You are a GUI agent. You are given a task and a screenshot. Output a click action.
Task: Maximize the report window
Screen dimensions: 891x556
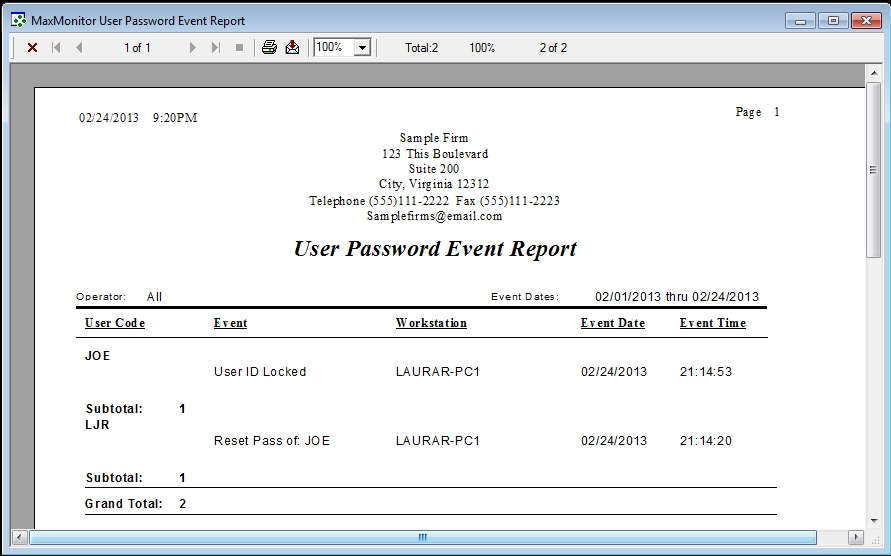(832, 20)
